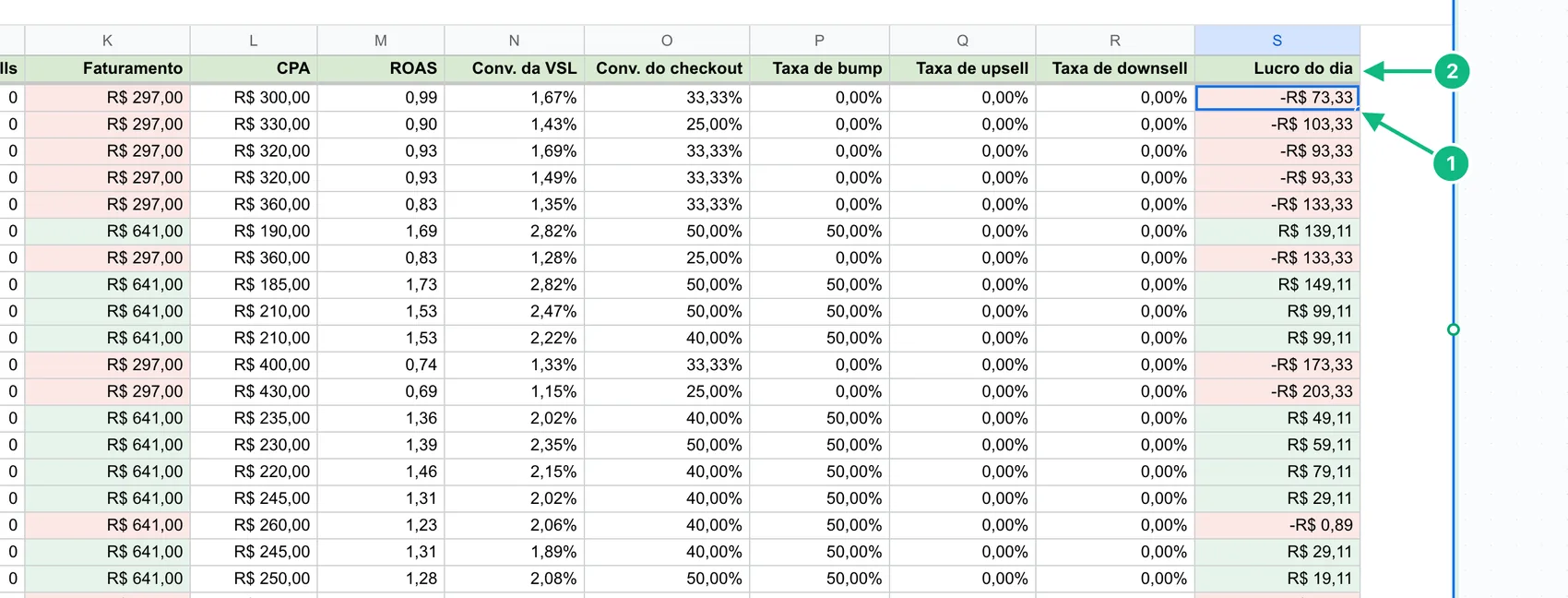Select the -R$ 0,89 cell
1568x598 pixels.
pos(1277,525)
